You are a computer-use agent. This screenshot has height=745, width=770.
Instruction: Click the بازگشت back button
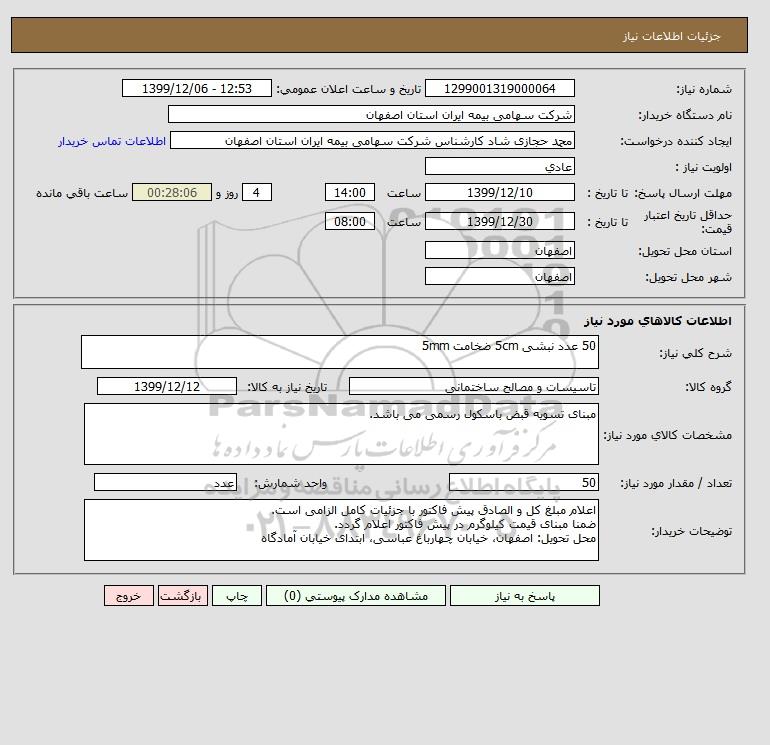click(183, 596)
